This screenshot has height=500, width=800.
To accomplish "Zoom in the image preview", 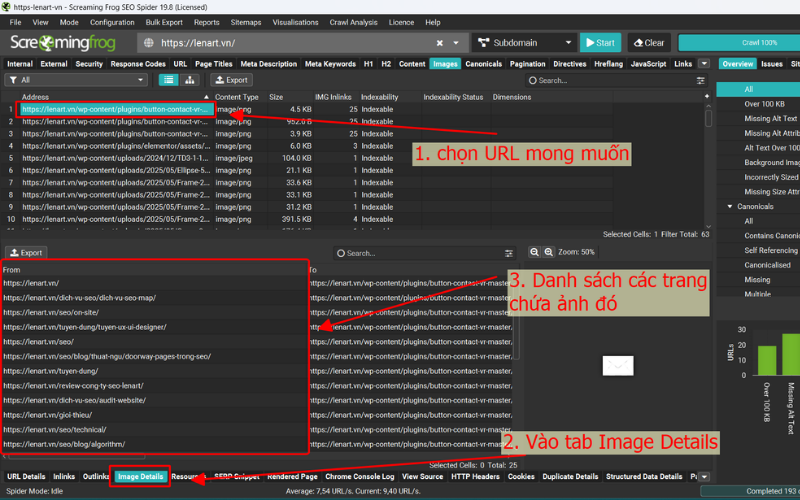I will point(548,253).
